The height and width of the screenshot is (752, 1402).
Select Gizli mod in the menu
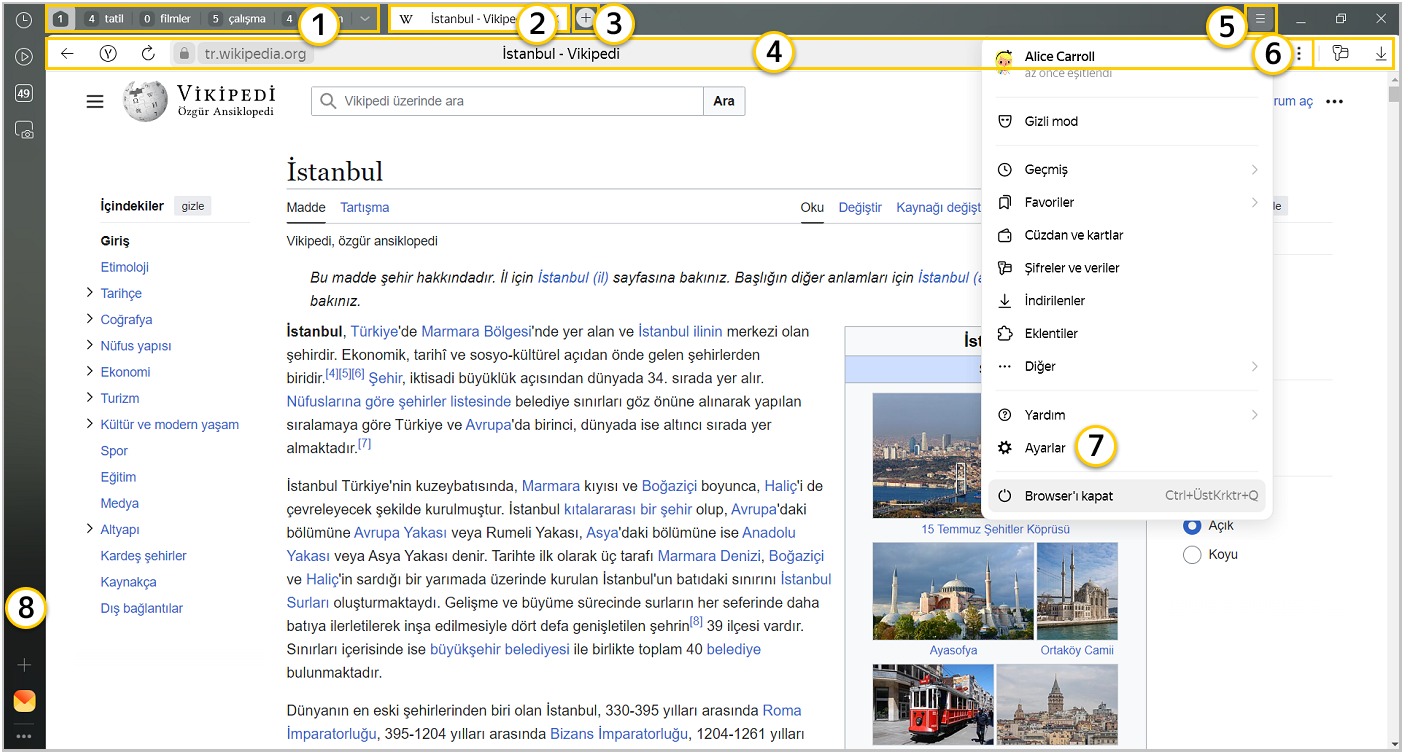coord(1051,121)
